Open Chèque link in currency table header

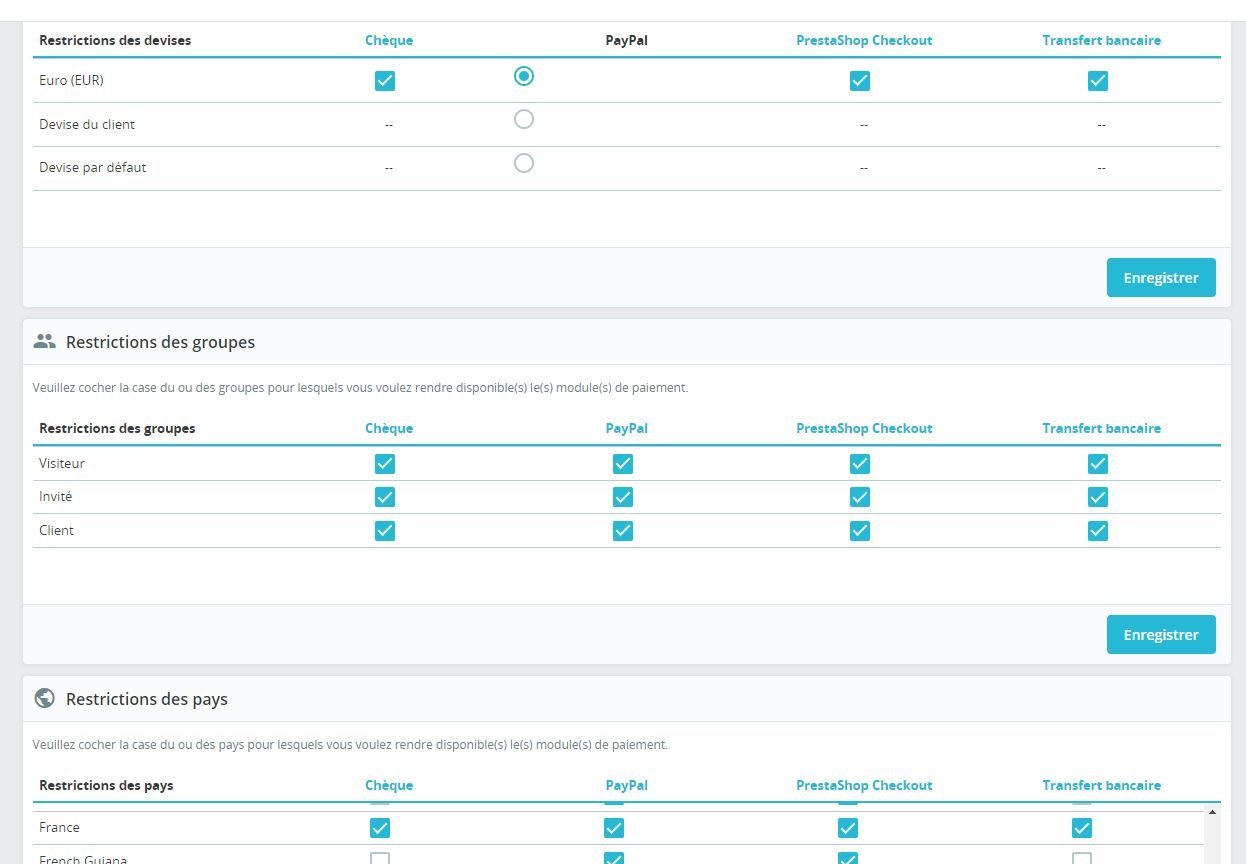click(x=389, y=41)
